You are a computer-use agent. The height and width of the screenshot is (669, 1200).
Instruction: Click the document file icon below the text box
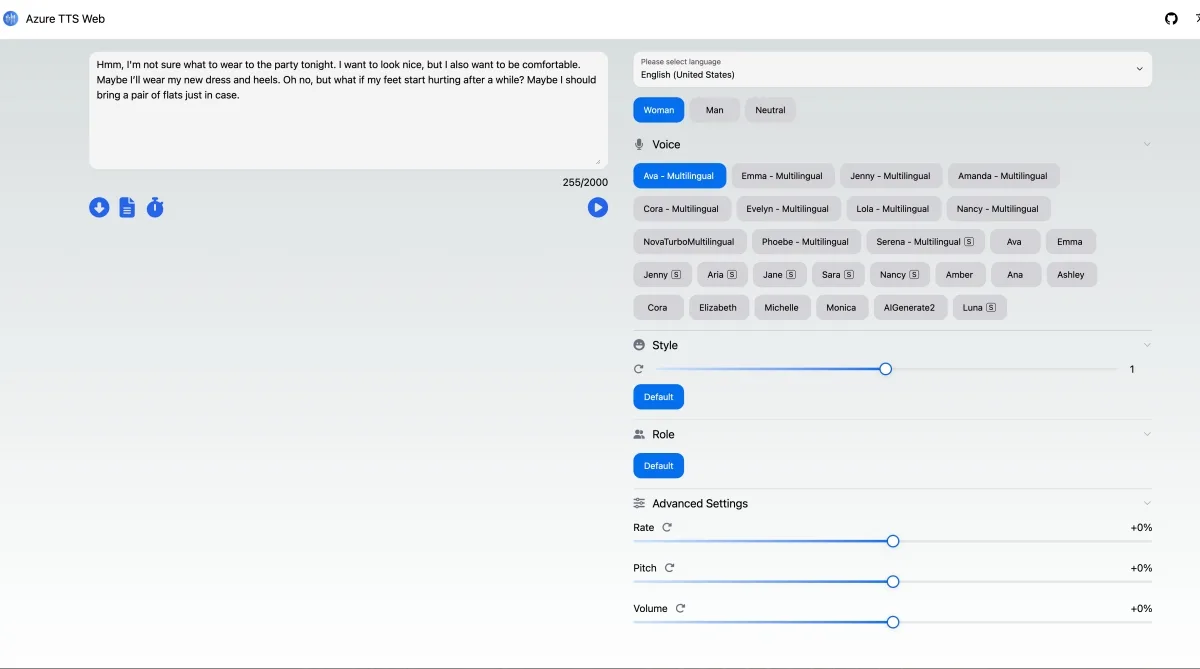coord(127,207)
